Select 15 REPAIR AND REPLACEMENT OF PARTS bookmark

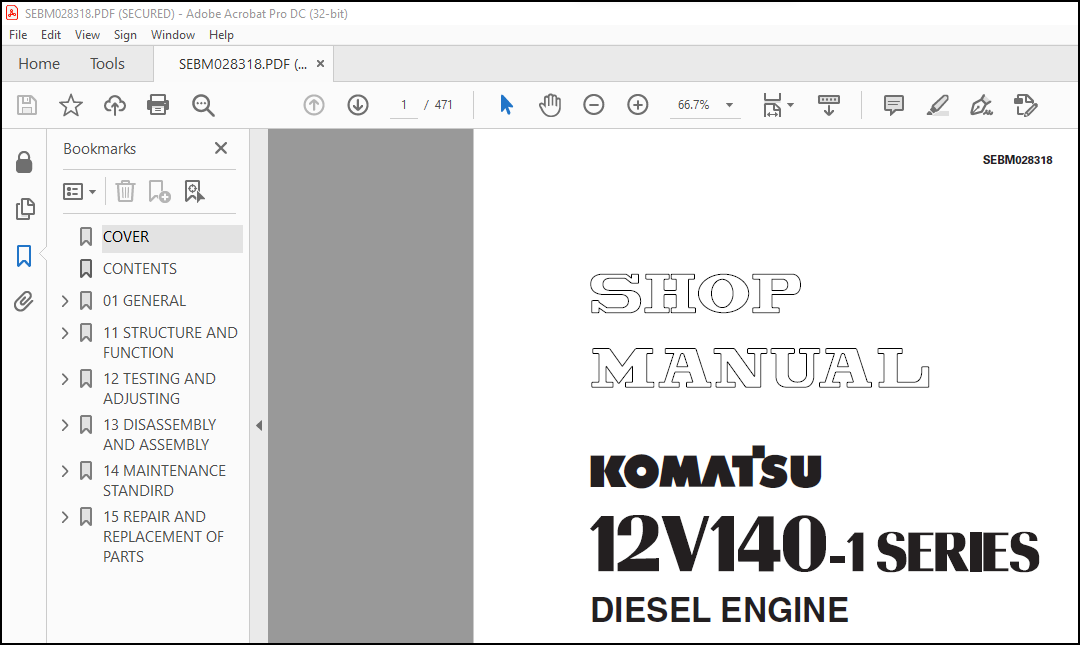pyautogui.click(x=163, y=537)
